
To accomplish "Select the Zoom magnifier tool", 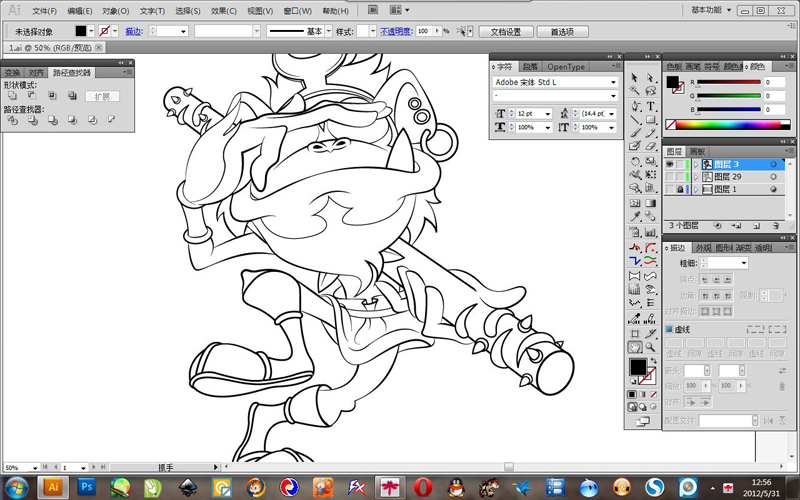I will click(651, 347).
